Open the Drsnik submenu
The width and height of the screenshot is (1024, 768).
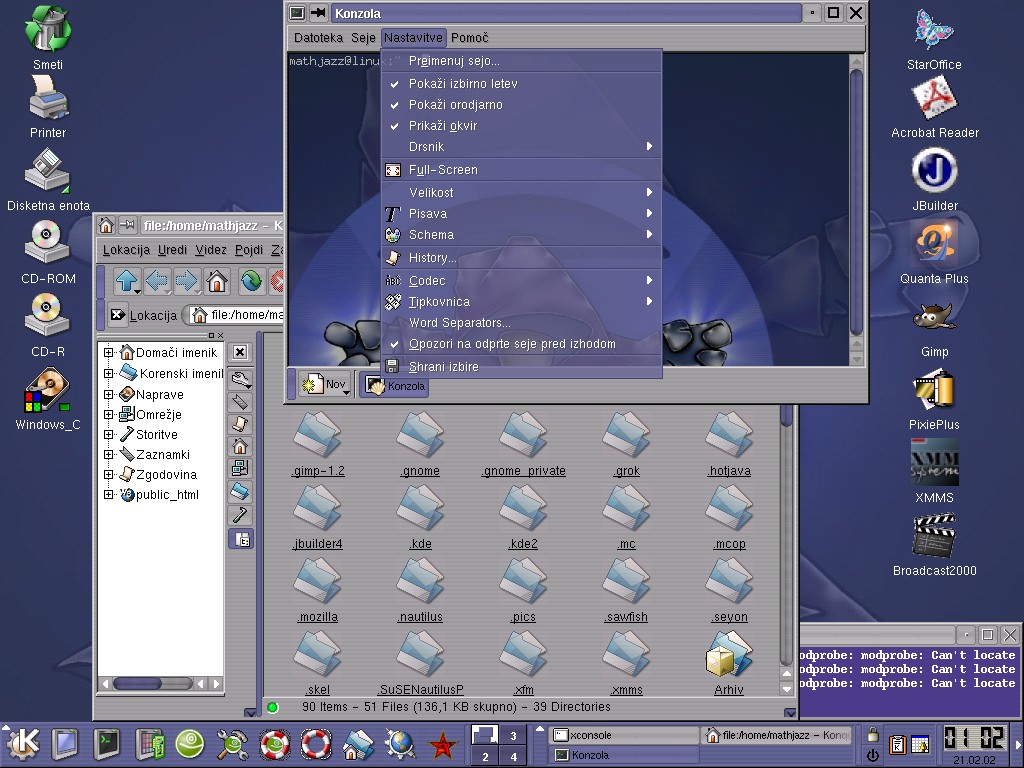[521, 146]
